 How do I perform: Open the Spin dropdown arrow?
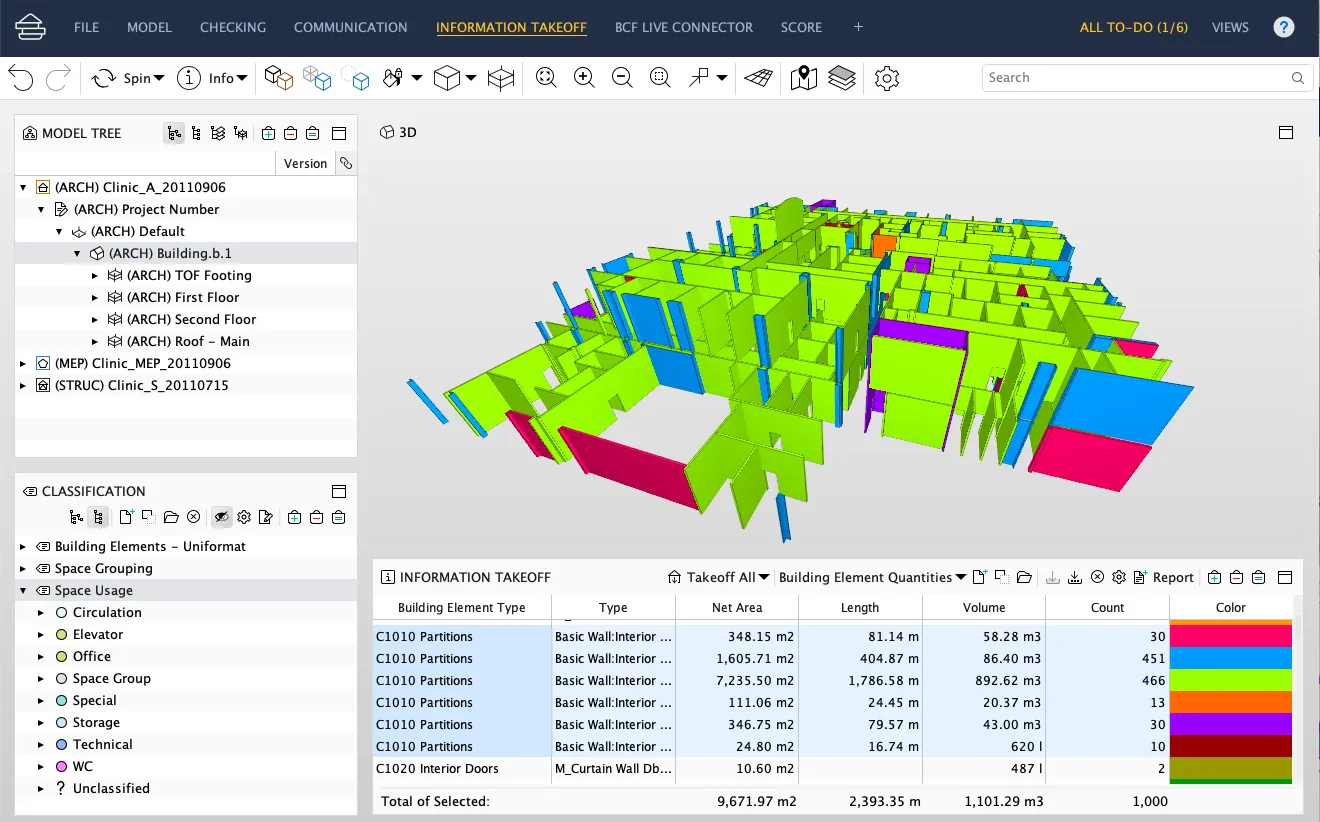point(158,78)
